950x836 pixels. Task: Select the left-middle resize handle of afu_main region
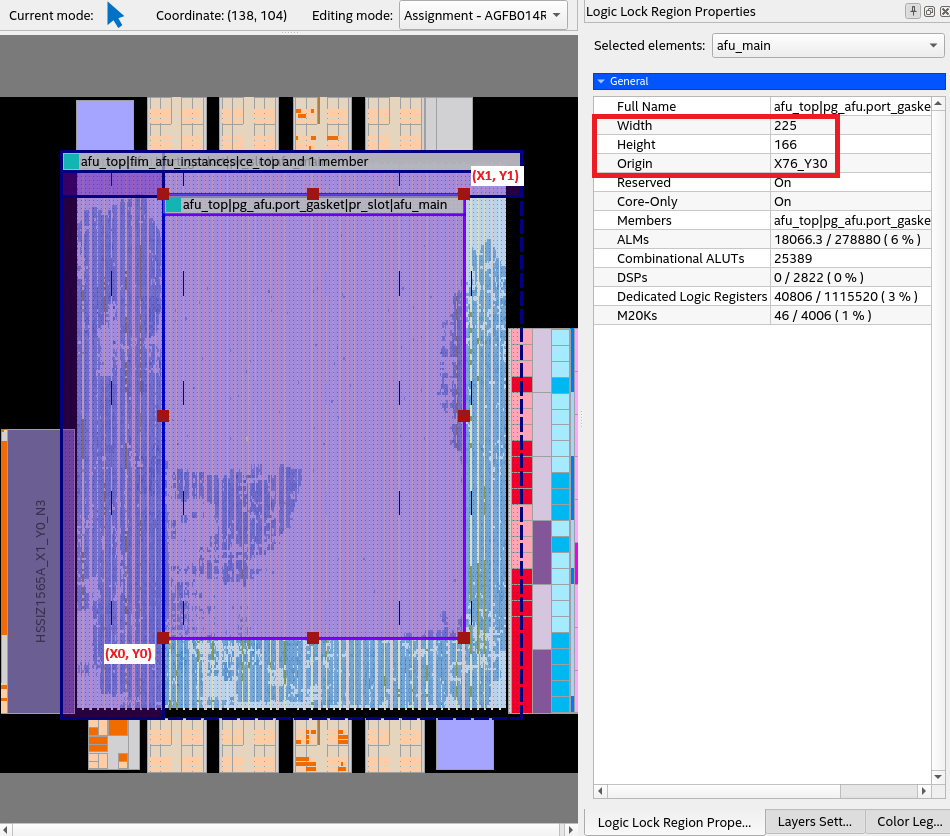[163, 415]
